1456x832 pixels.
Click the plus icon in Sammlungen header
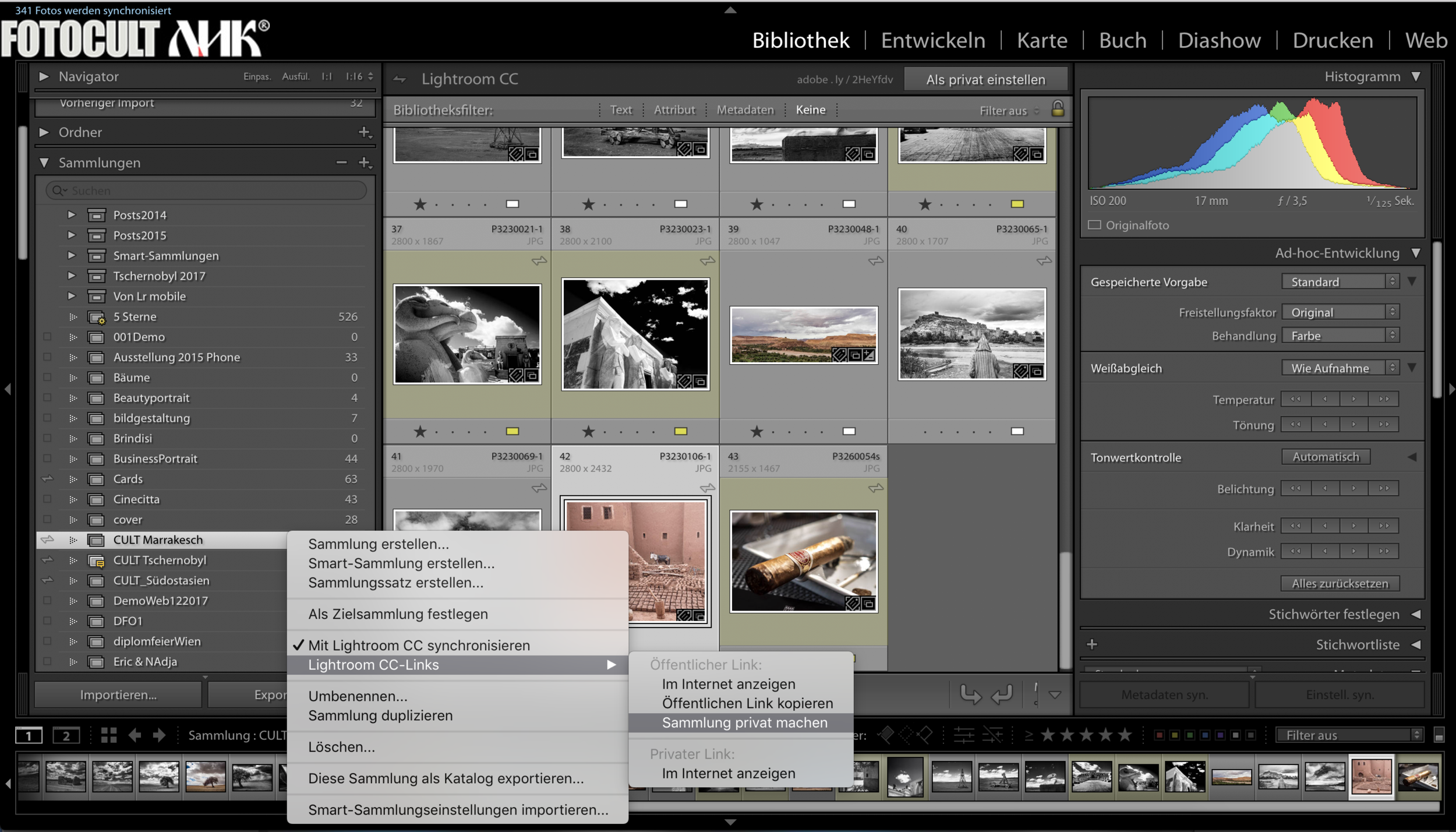(365, 163)
